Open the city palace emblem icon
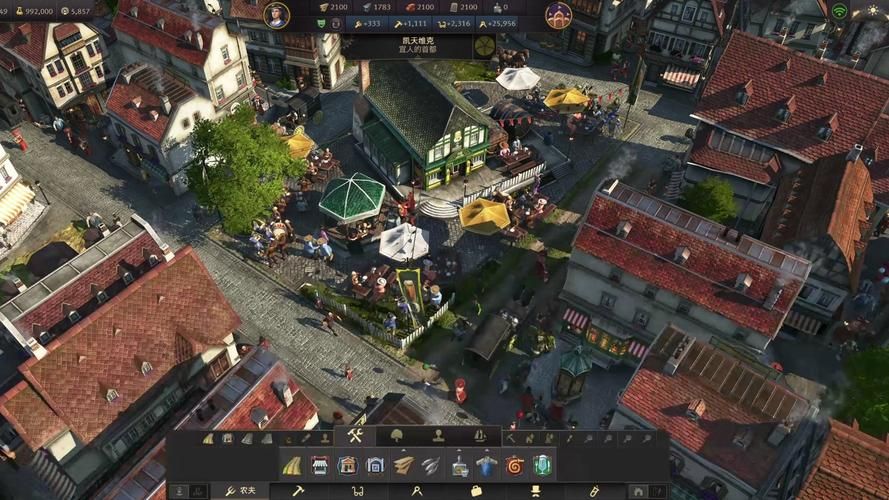Screen dimensions: 889x500 point(558,15)
